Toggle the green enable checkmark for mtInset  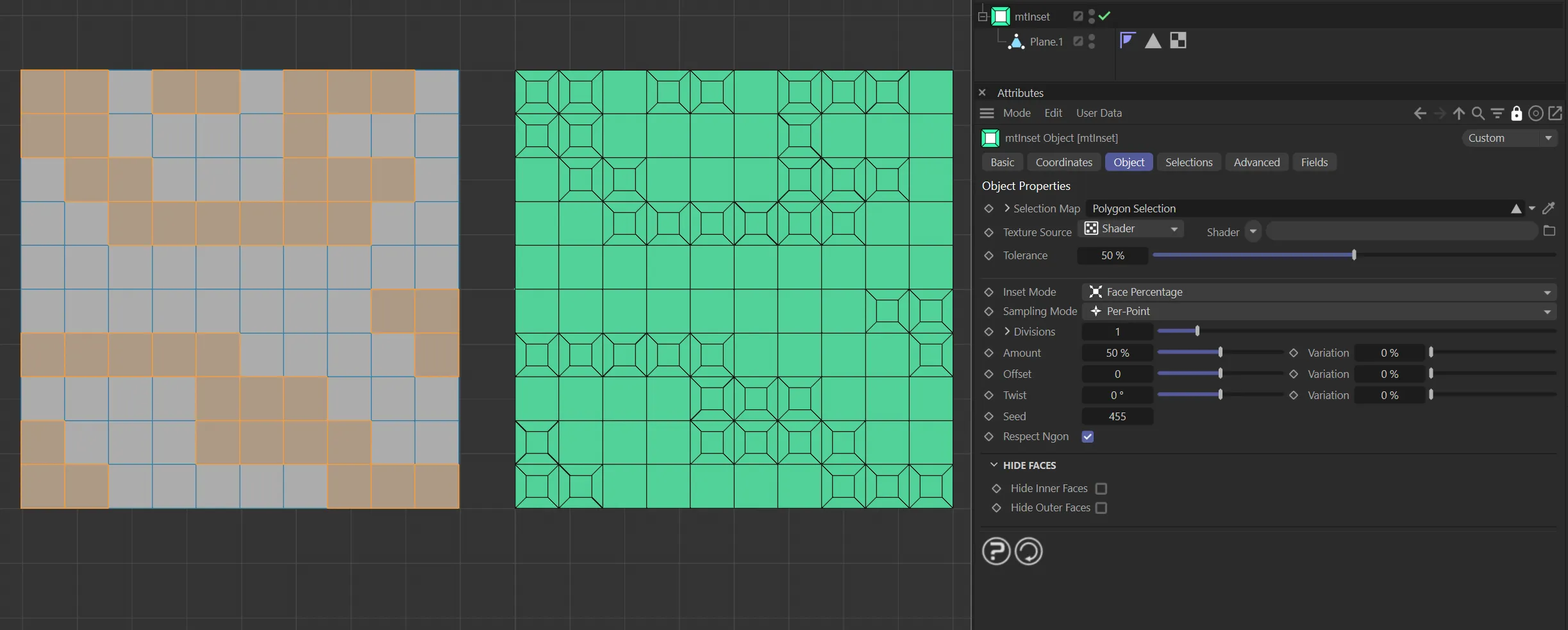point(1105,16)
